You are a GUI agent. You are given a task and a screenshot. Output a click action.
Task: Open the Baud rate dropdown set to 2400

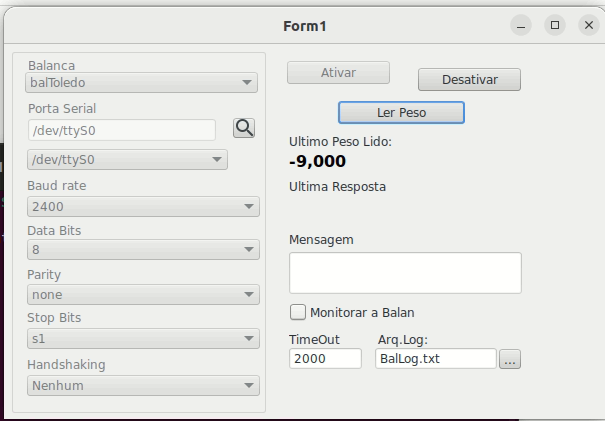(143, 207)
